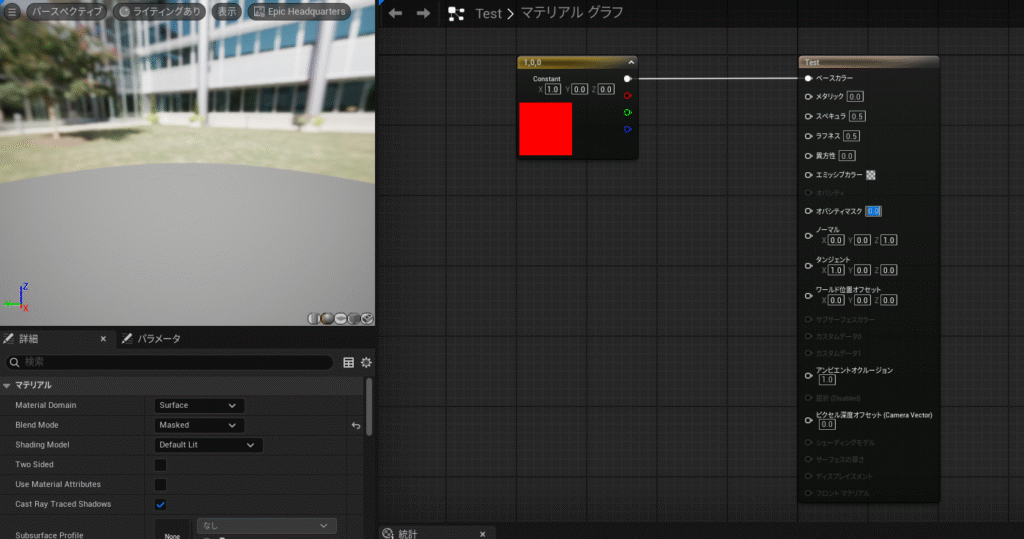Viewport: 1024px width, 539px height.
Task: Click the ピクセル深度オフセット input pin
Action: tap(808, 420)
